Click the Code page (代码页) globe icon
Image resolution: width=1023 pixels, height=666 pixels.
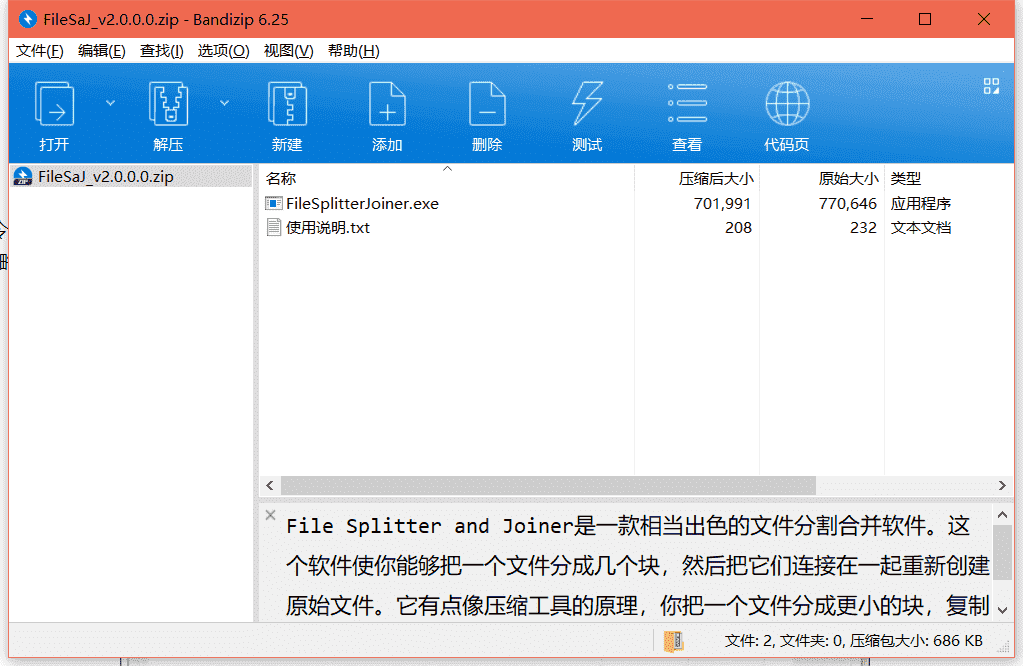click(x=787, y=104)
